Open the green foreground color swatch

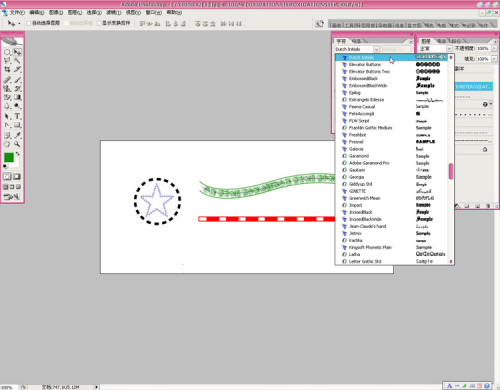coord(9,157)
